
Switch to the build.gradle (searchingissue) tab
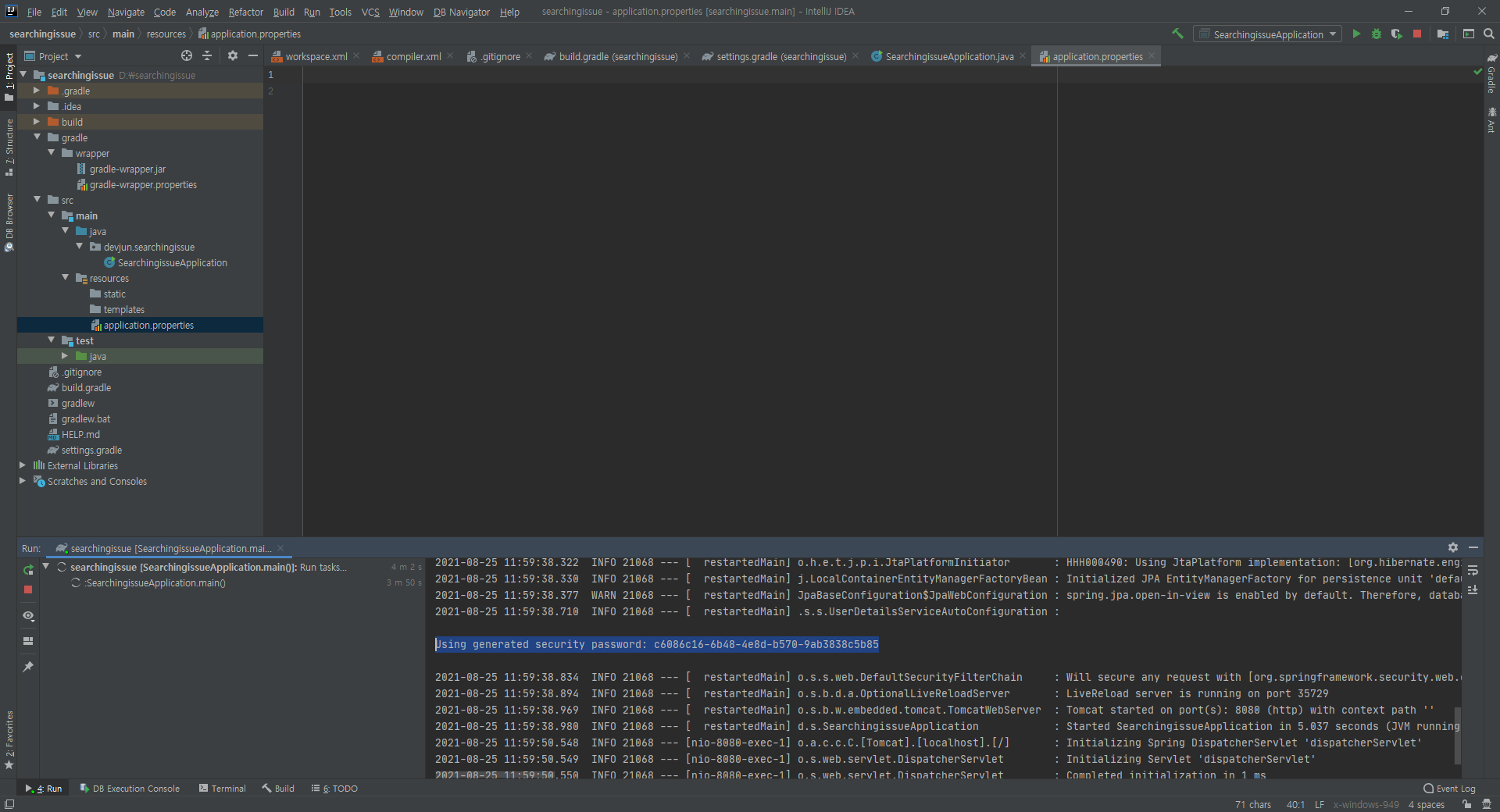click(617, 55)
